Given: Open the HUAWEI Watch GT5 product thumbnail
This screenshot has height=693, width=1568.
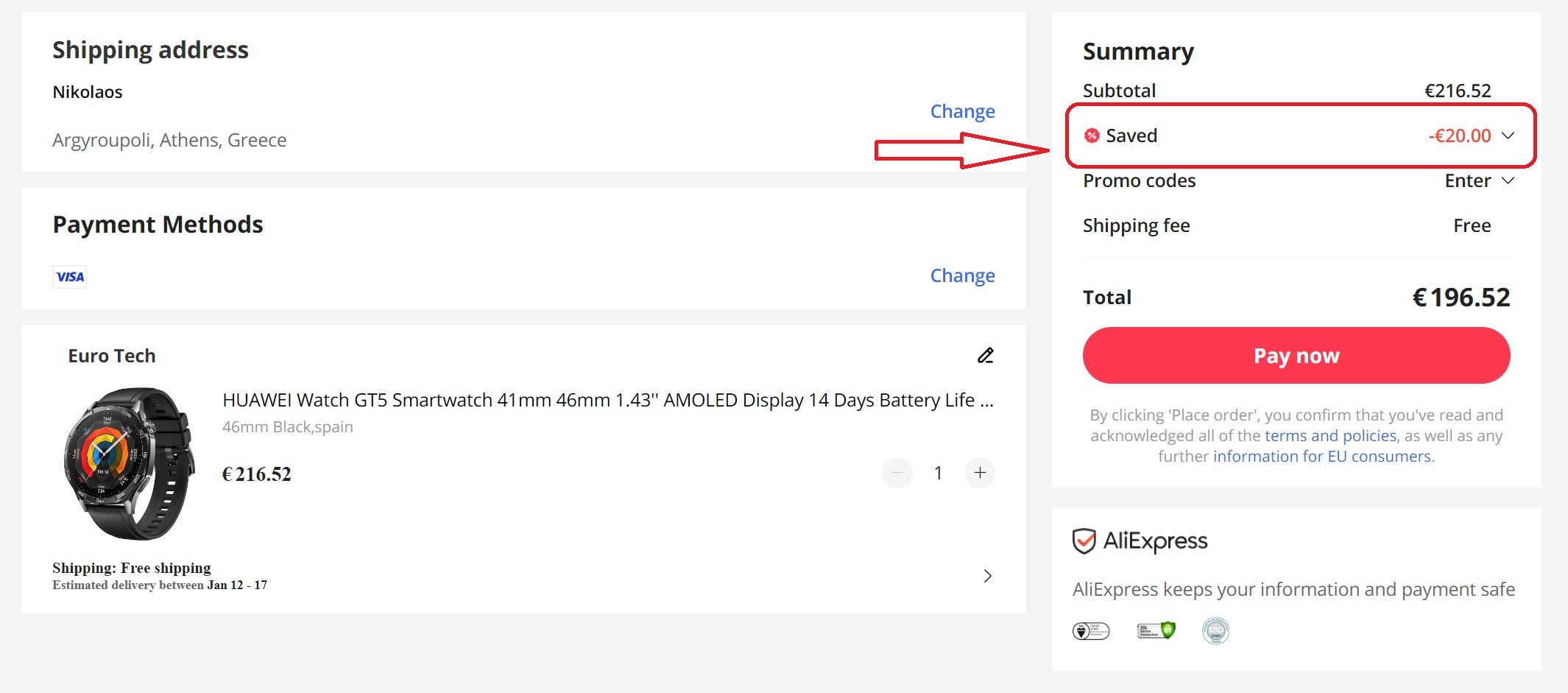Looking at the screenshot, I should pyautogui.click(x=129, y=464).
